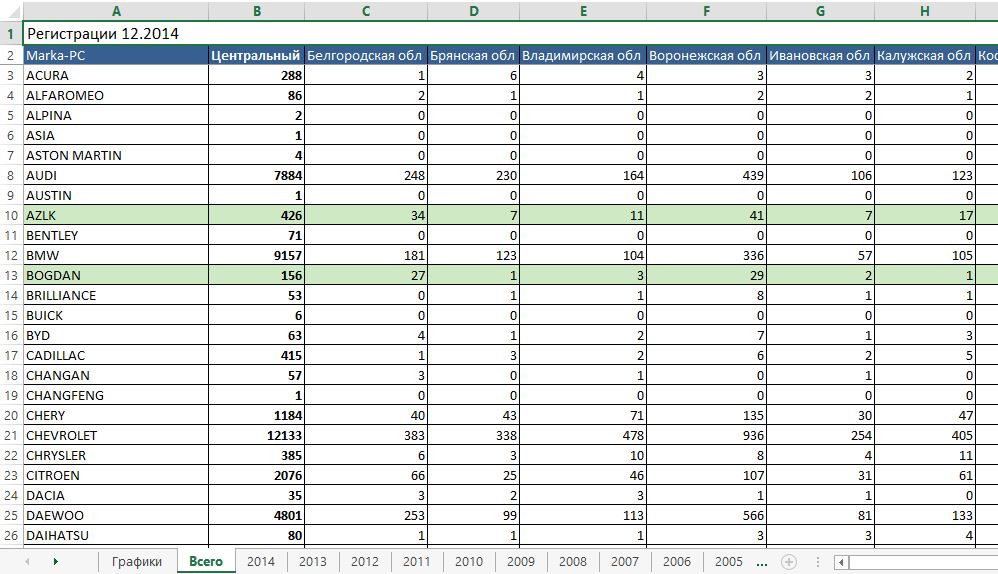
Task: Click the 'Брянская обл' header cell
Action: pos(474,55)
